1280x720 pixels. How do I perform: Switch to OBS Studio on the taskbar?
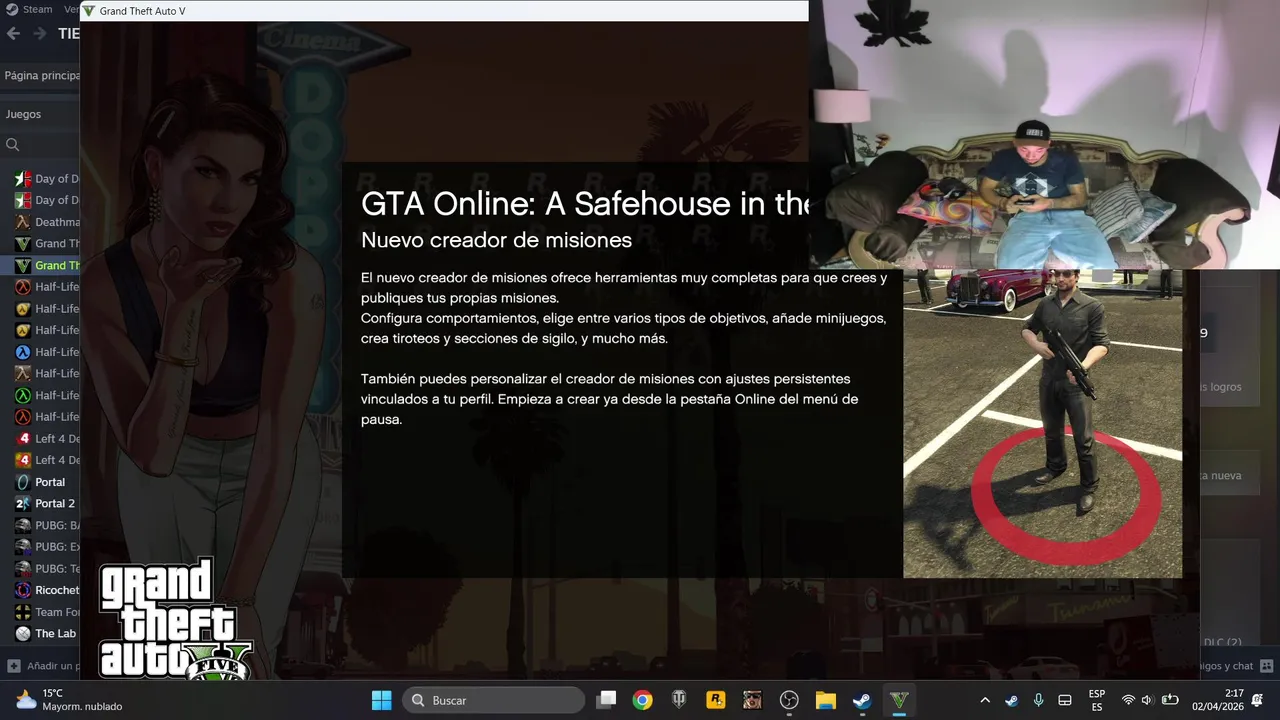click(x=789, y=700)
